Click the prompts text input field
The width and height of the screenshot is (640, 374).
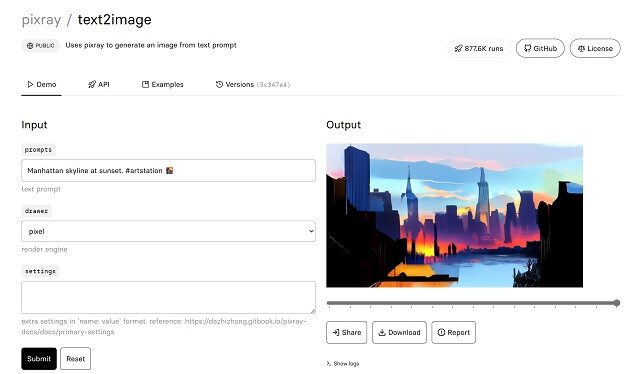pos(168,170)
